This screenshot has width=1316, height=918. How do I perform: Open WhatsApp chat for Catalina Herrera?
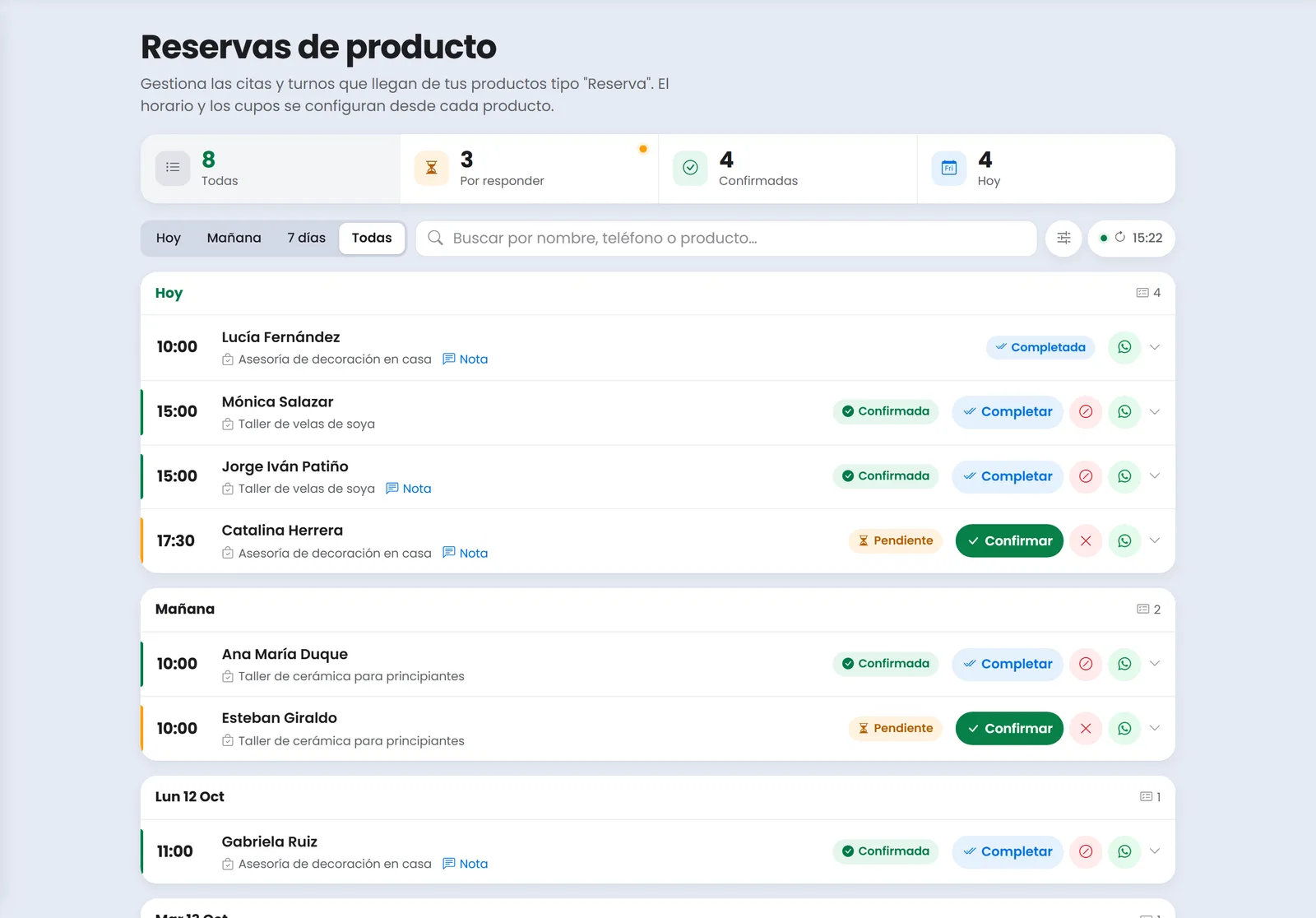[1124, 540]
